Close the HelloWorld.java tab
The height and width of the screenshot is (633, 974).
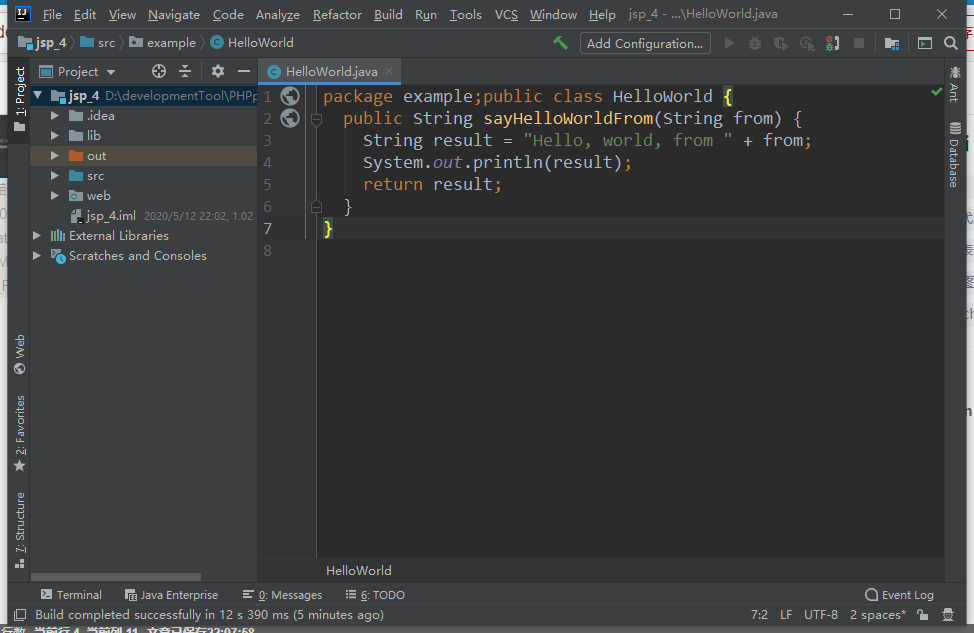[389, 71]
